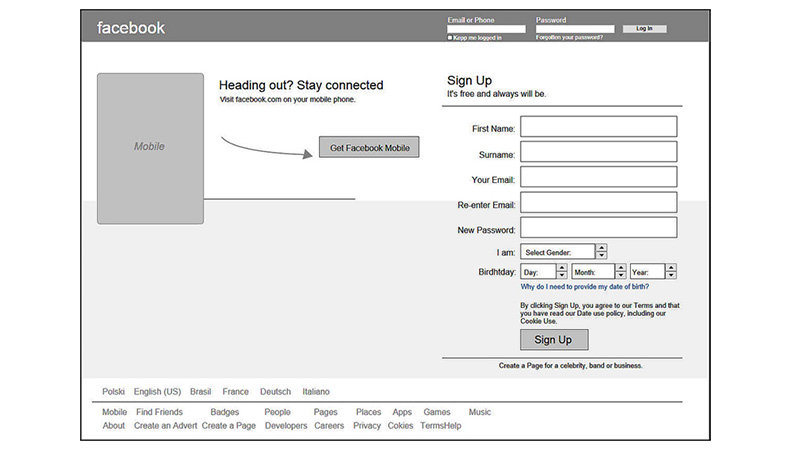Viewport: 800px width, 450px height.
Task: Open the Month birthday dropdown
Action: [593, 271]
